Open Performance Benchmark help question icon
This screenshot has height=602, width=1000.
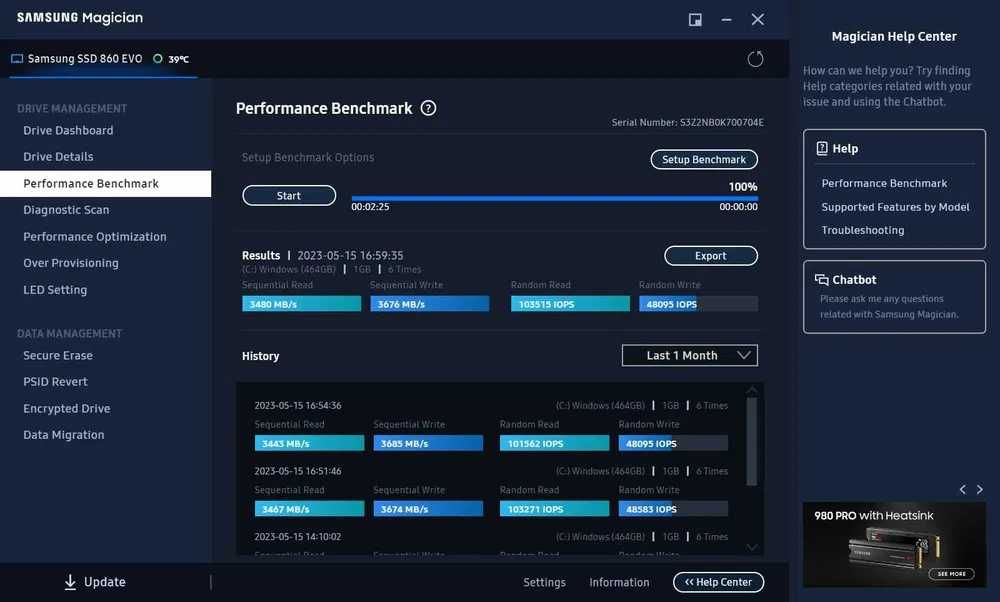[429, 108]
